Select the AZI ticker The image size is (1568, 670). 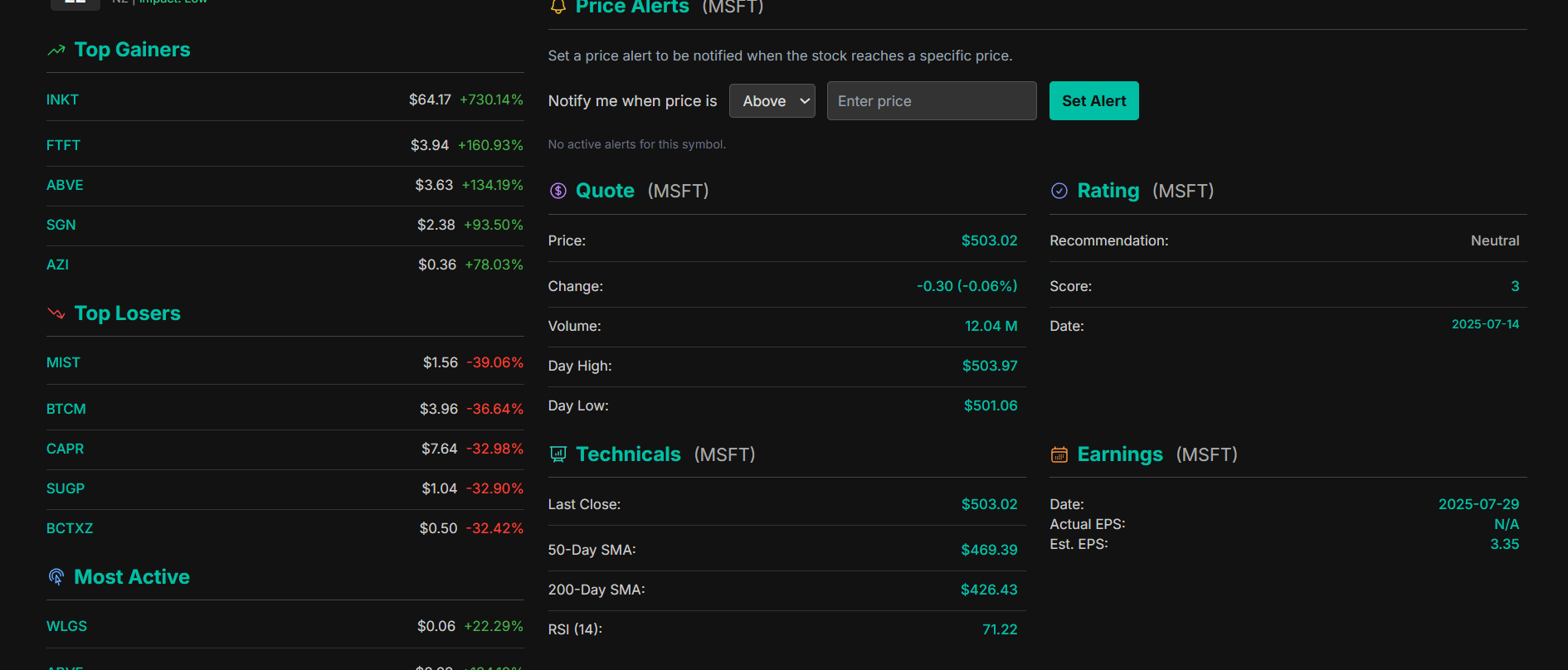pos(57,265)
